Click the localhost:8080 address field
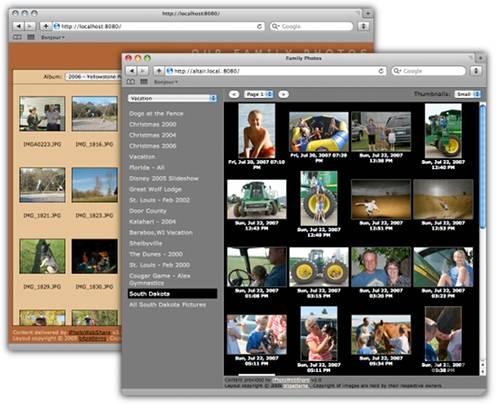This screenshot has height=404, width=500. pos(158,26)
